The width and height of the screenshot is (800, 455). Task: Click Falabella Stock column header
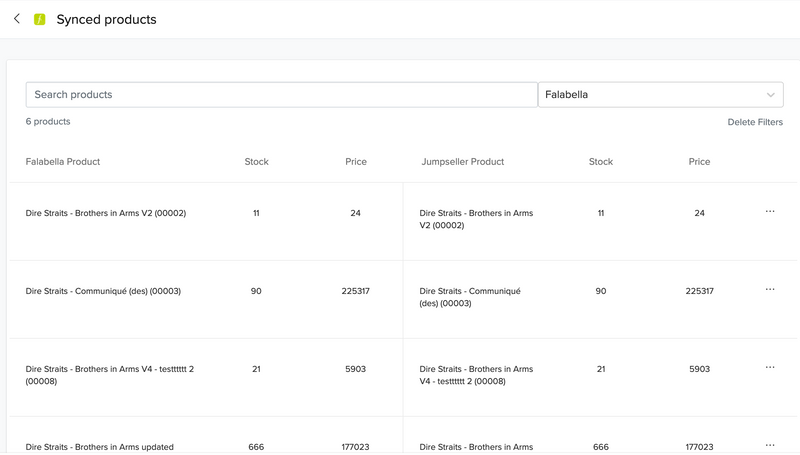coord(256,162)
